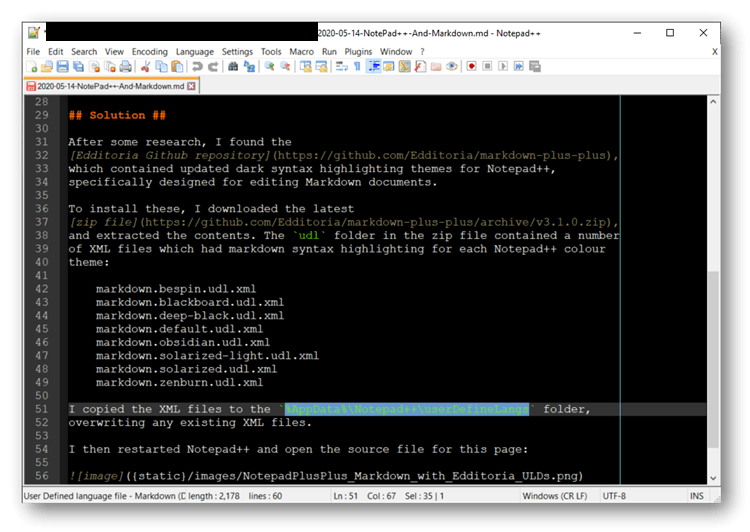Open the Function List icon
The image size is (750, 532).
(x=420, y=66)
